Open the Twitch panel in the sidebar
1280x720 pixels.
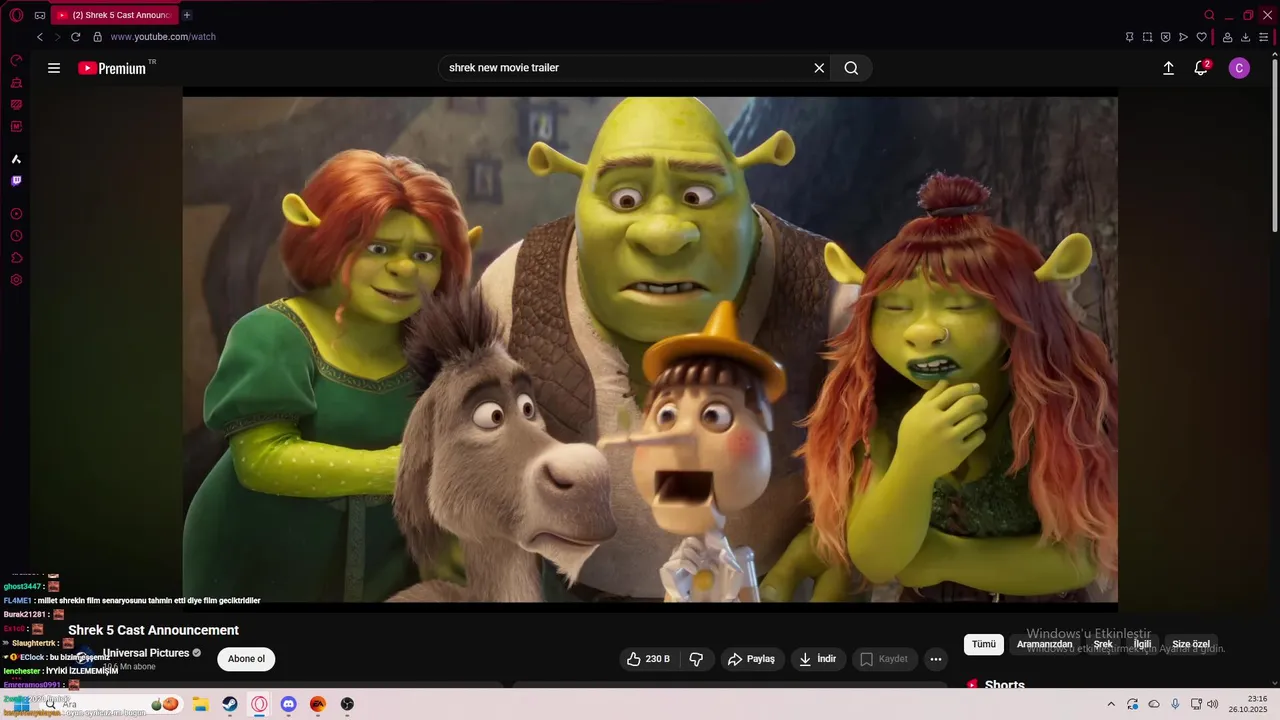[16, 181]
